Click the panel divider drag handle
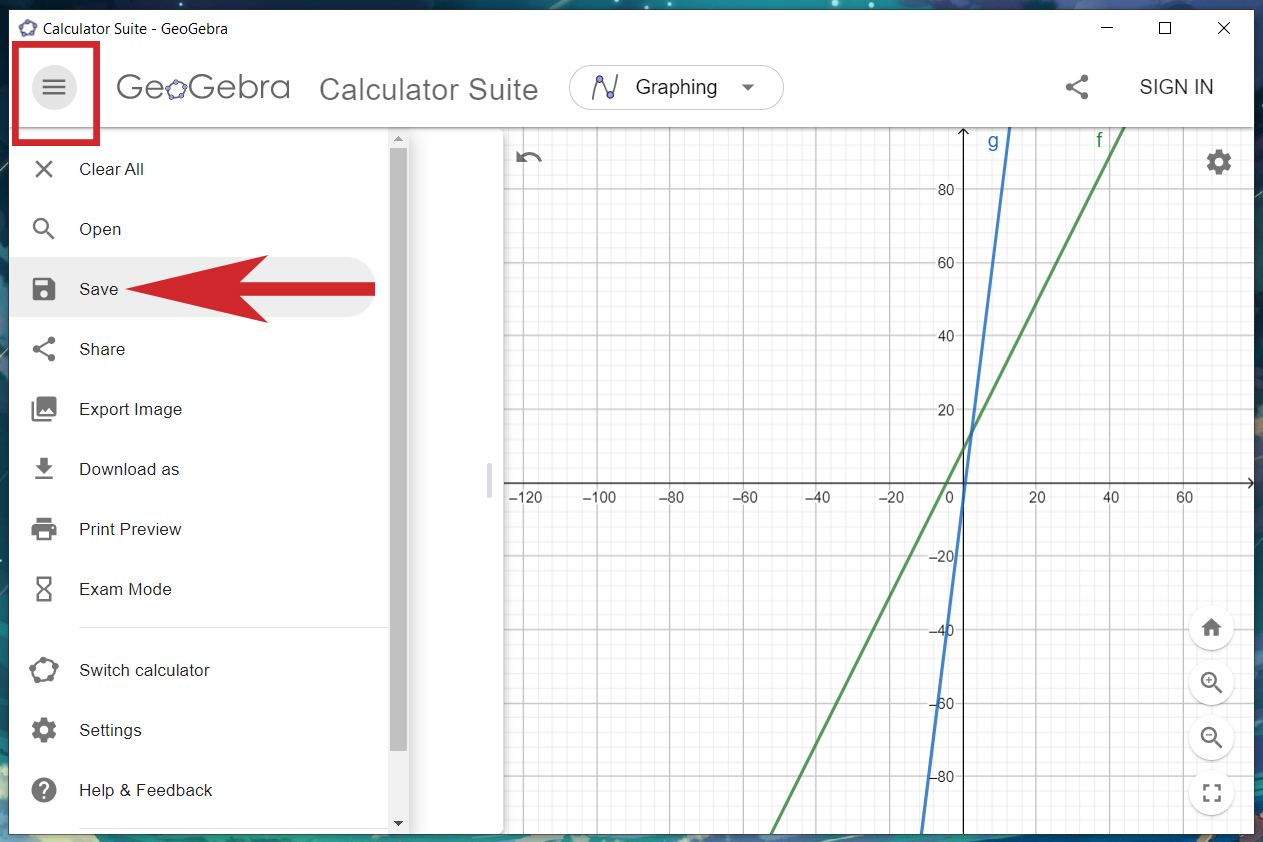 (489, 480)
